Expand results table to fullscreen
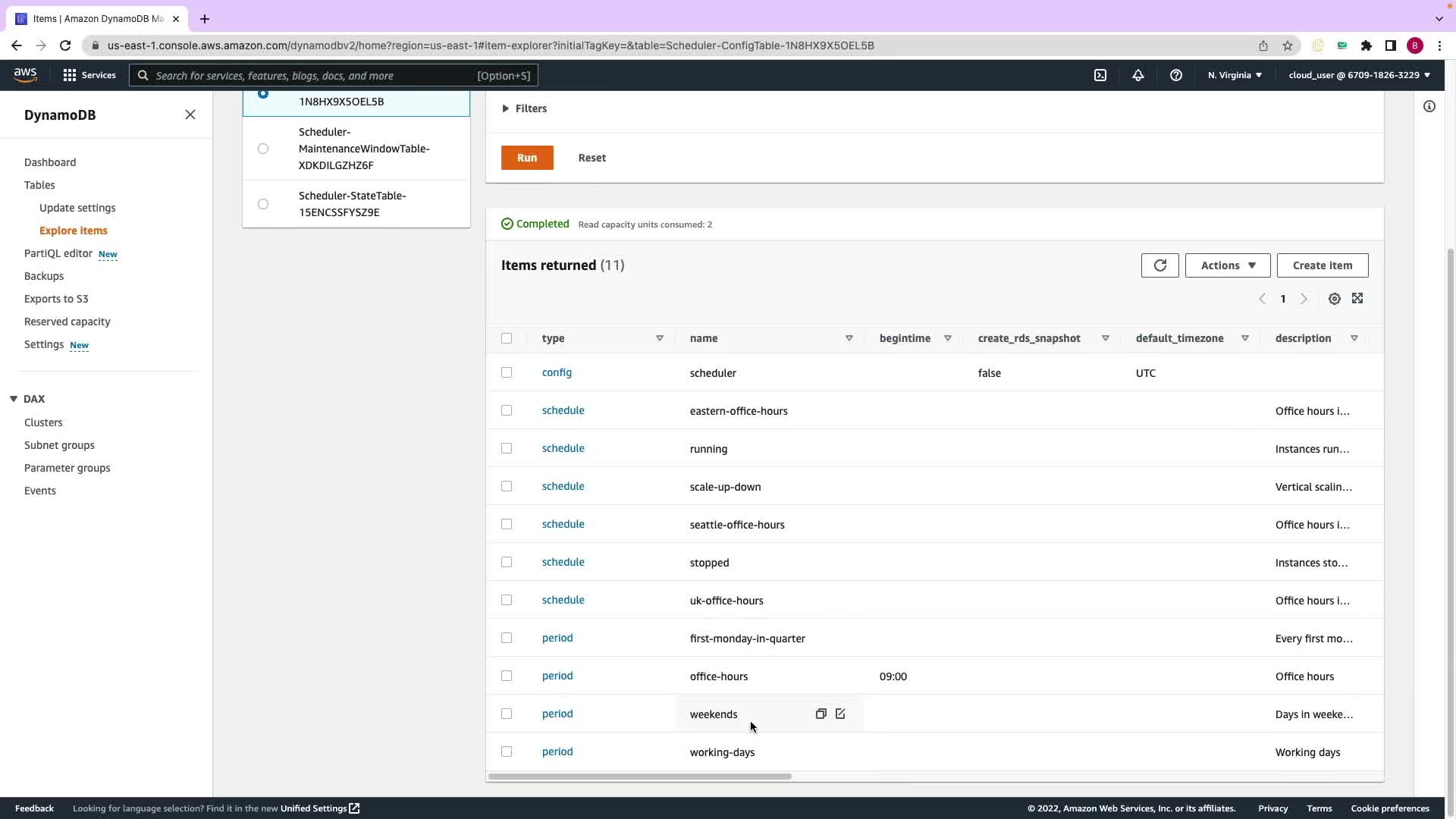The width and height of the screenshot is (1456, 819). pos(1357,299)
